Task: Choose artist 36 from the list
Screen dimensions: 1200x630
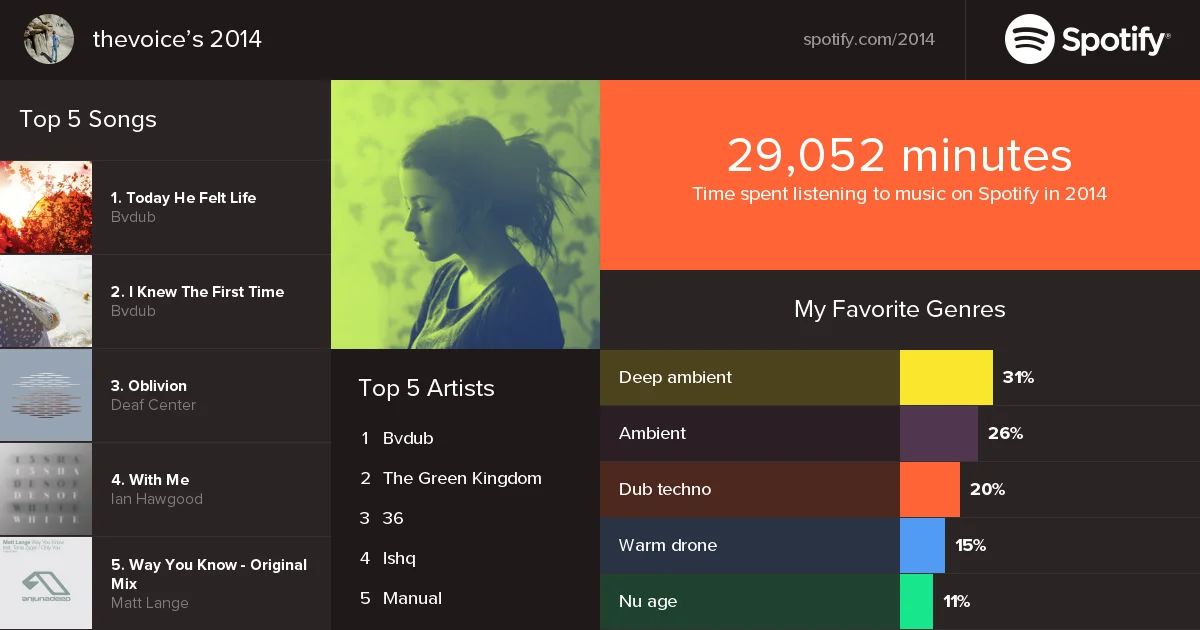Action: coord(393,518)
